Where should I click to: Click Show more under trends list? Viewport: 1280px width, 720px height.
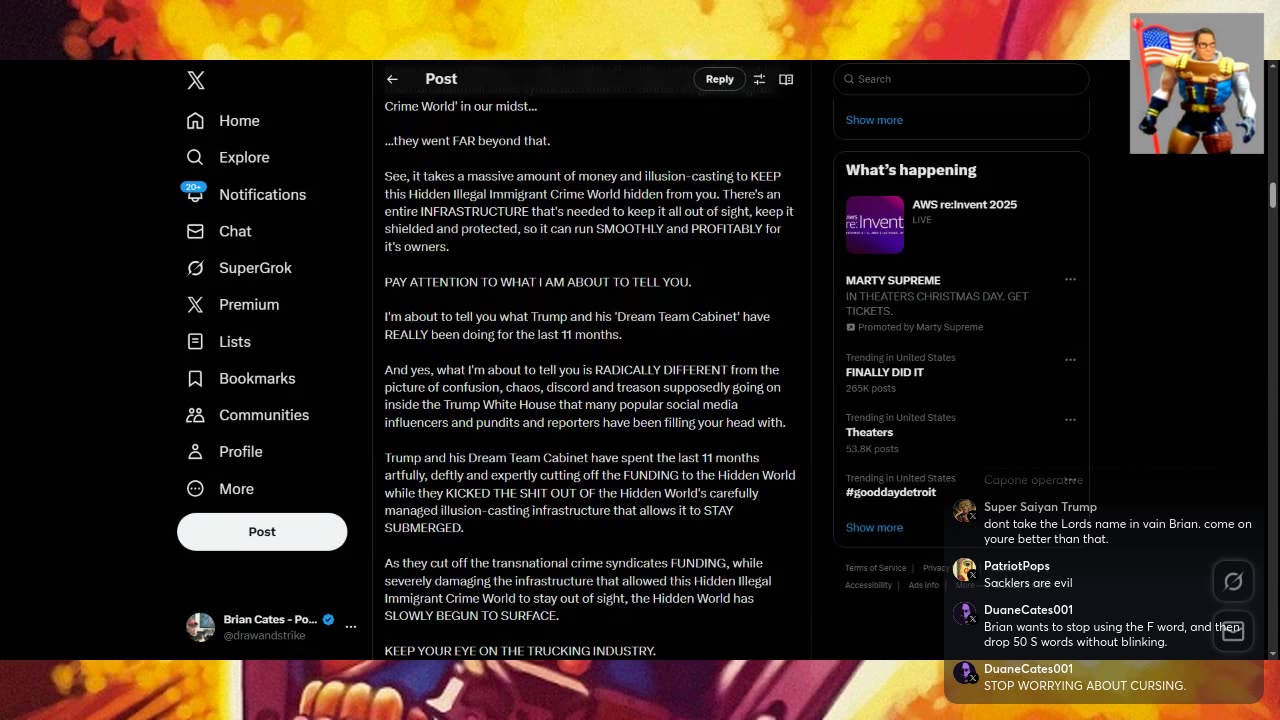[x=874, y=527]
